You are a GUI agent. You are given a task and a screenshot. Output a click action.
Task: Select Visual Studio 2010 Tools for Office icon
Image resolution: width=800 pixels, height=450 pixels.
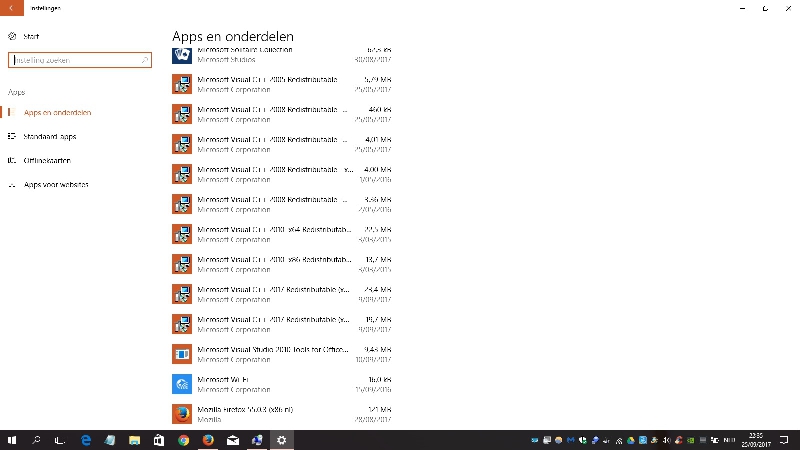click(x=182, y=354)
